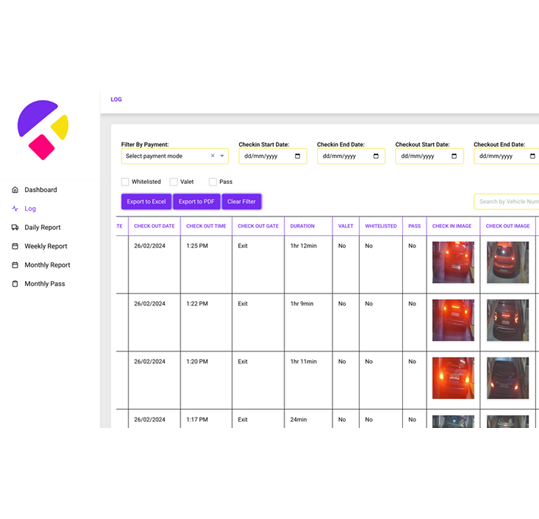Open Weekly Report from the sidebar
The height and width of the screenshot is (519, 539).
click(x=46, y=246)
